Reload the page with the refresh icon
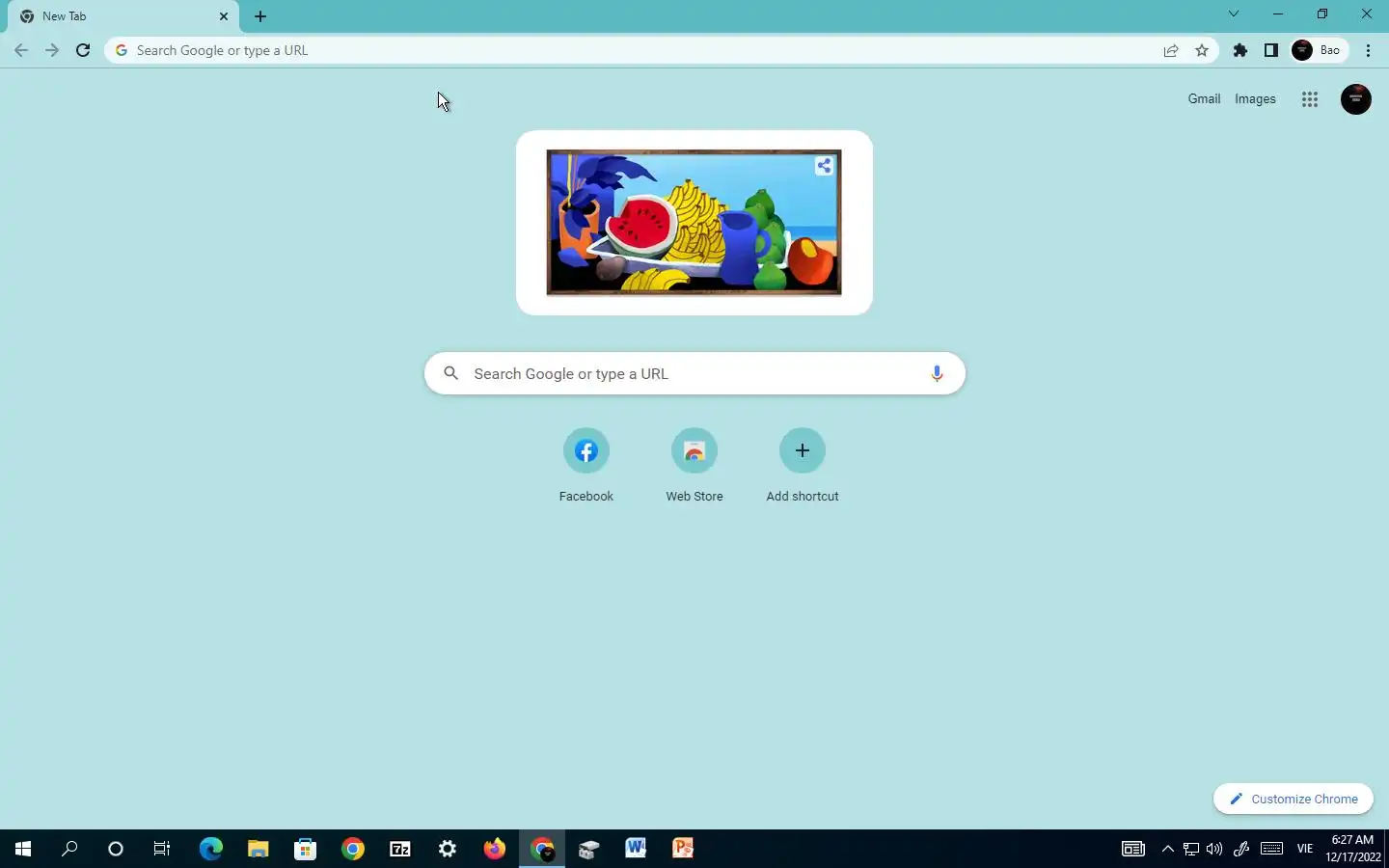This screenshot has width=1389, height=868. coord(83,50)
